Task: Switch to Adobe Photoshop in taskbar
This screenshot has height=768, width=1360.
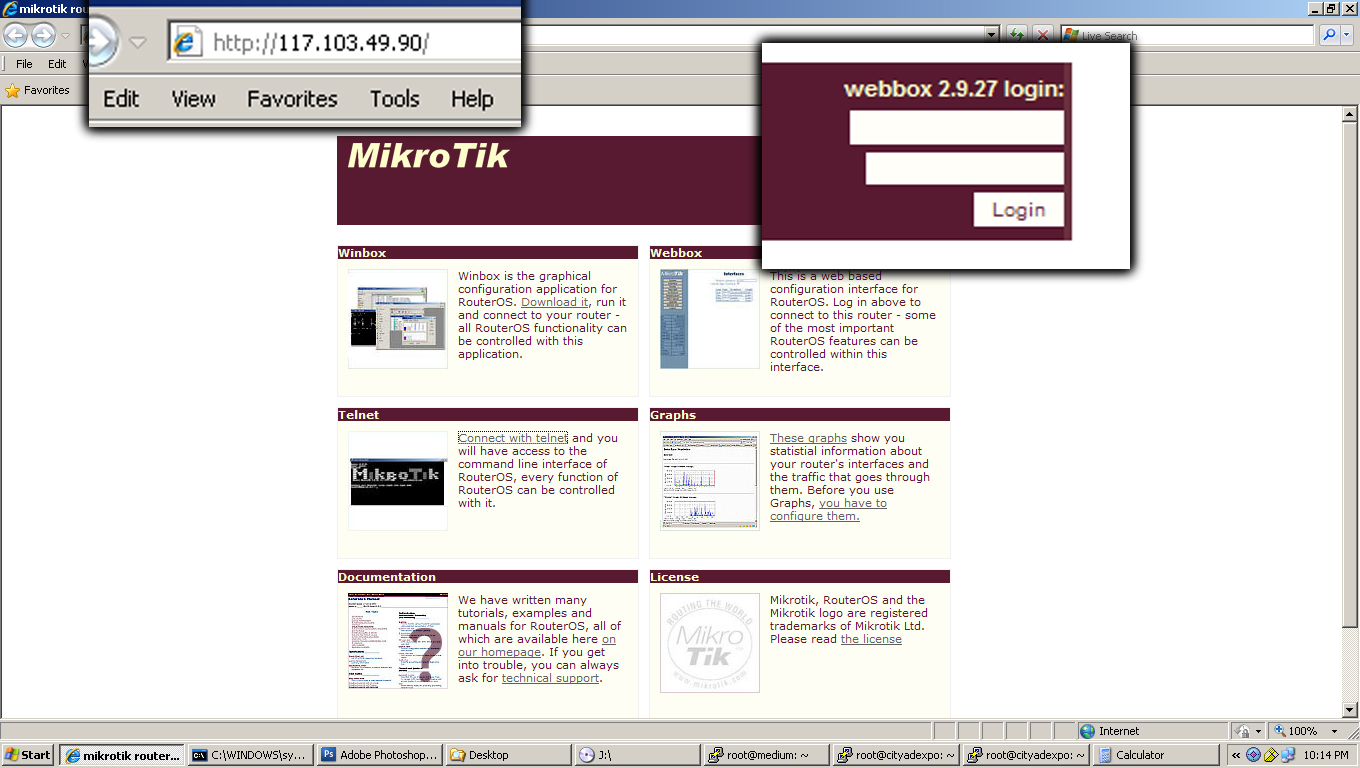Action: point(379,755)
